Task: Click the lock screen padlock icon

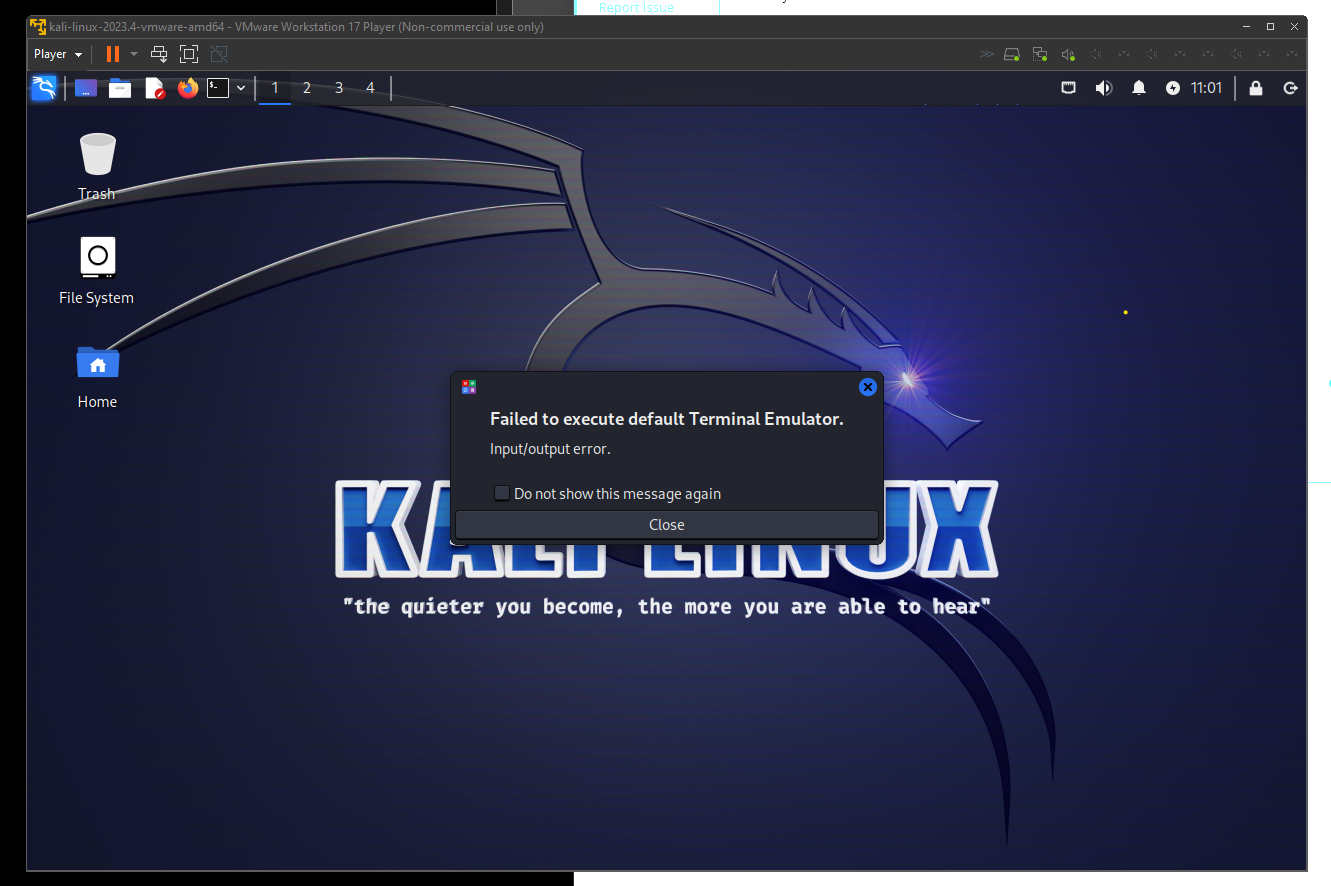Action: tap(1257, 88)
